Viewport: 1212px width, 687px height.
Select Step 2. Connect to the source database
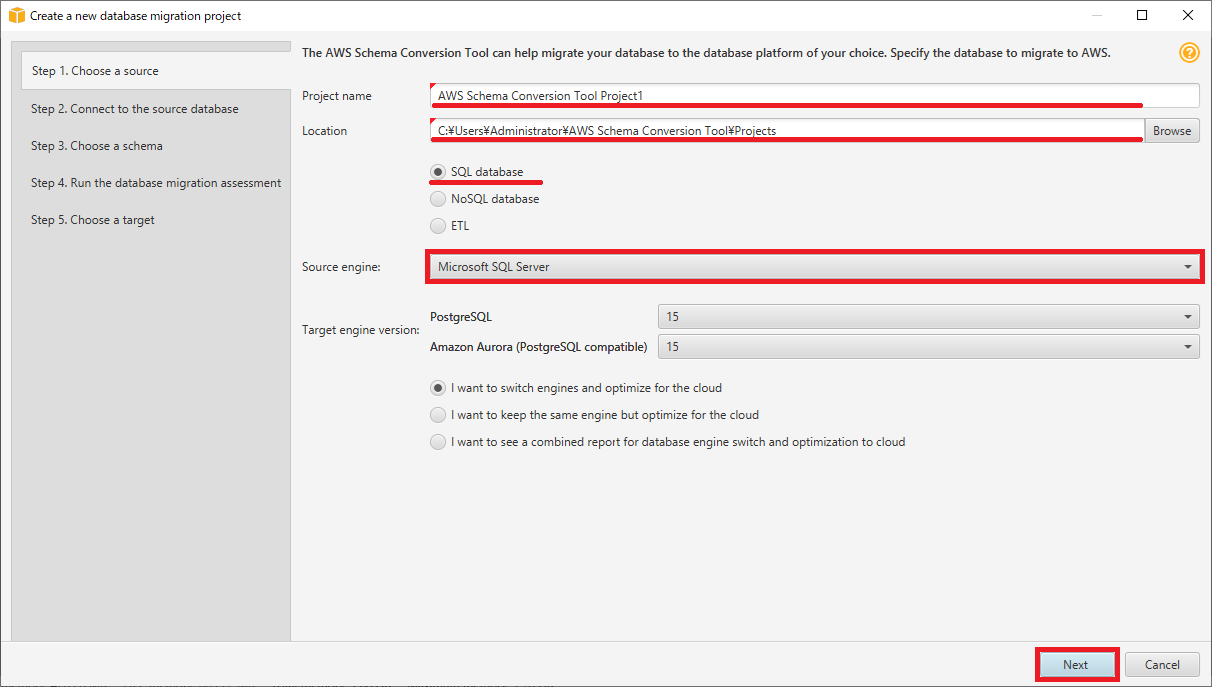point(134,108)
